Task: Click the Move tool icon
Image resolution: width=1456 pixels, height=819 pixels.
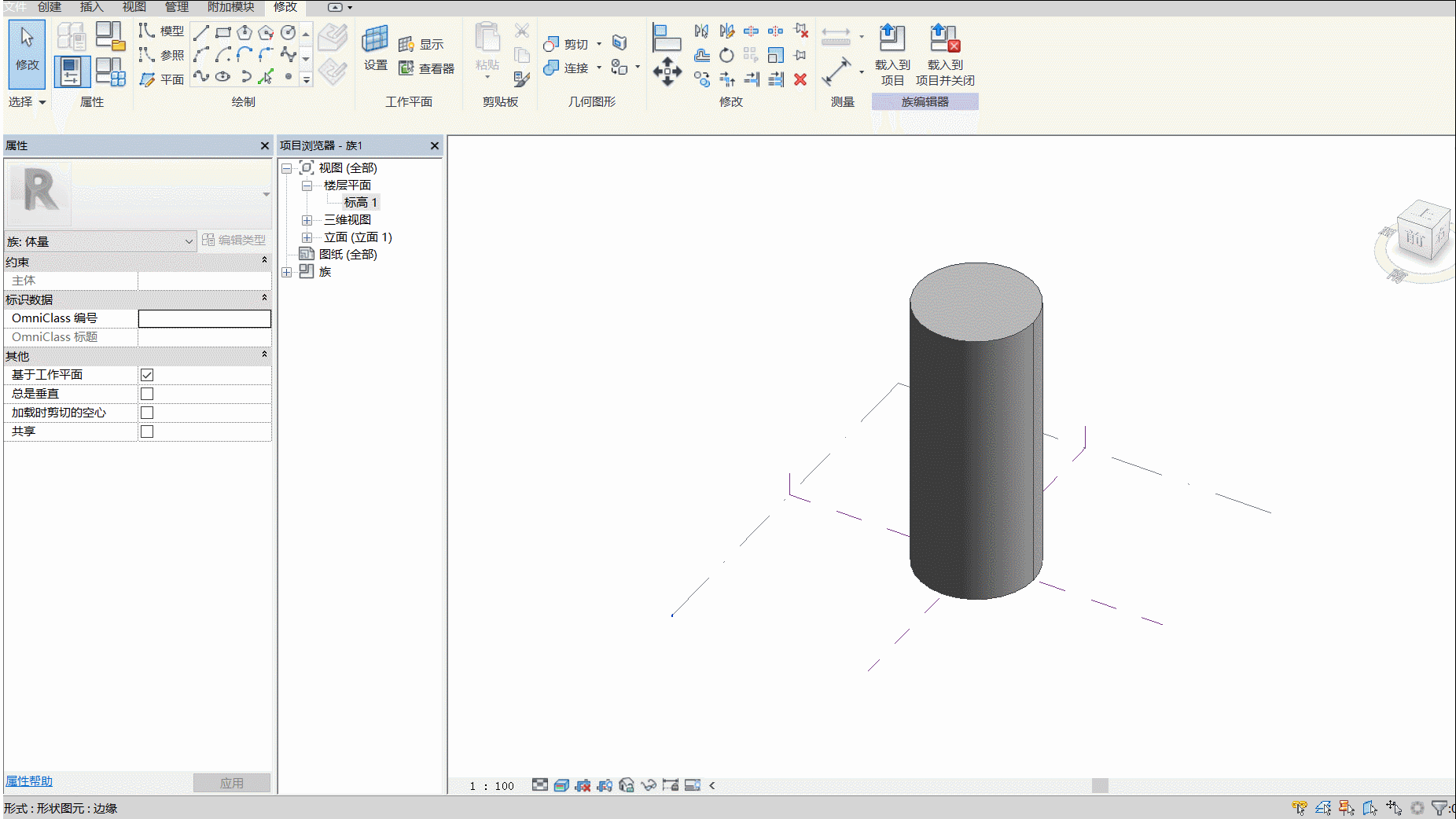Action: (x=667, y=72)
